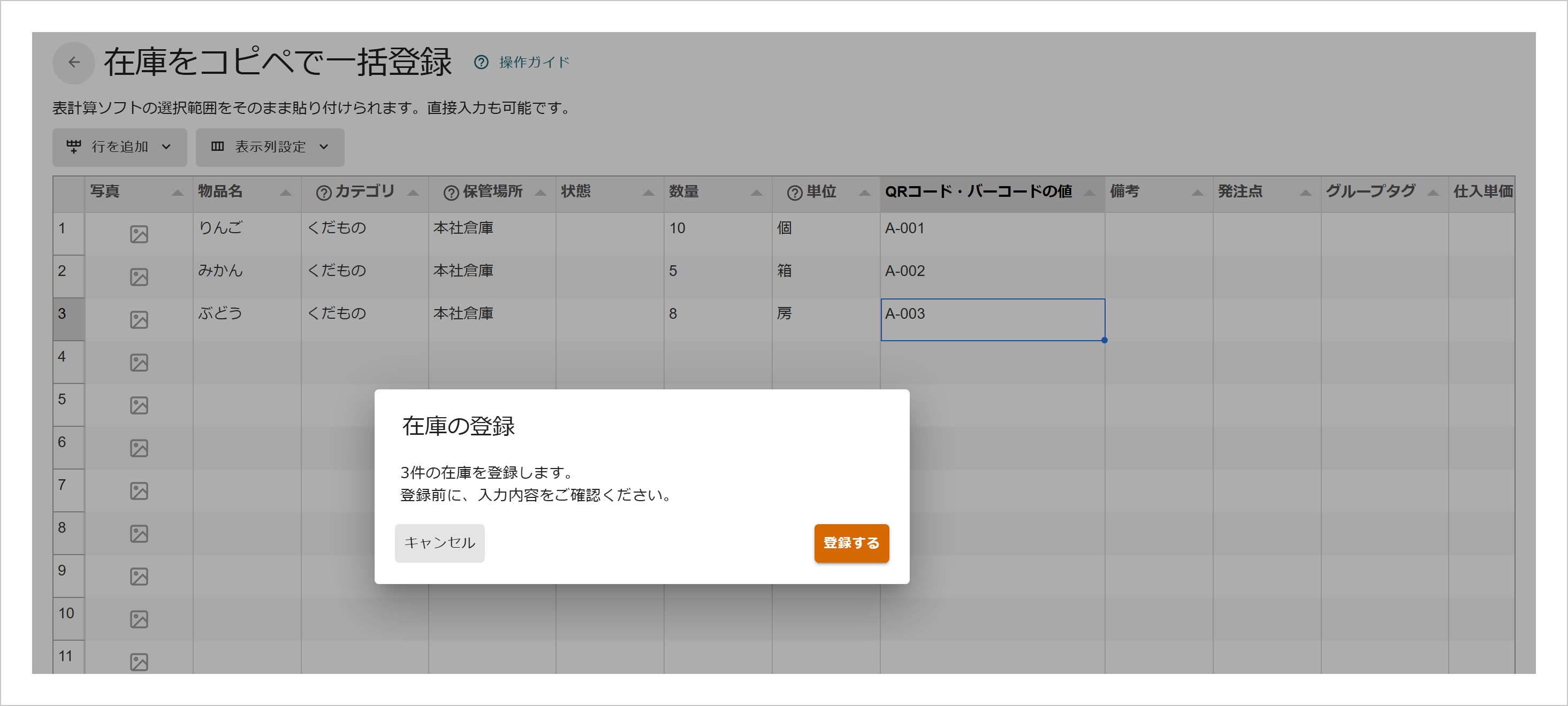Select the A-001 barcode cell
1568x706 pixels.
click(992, 234)
